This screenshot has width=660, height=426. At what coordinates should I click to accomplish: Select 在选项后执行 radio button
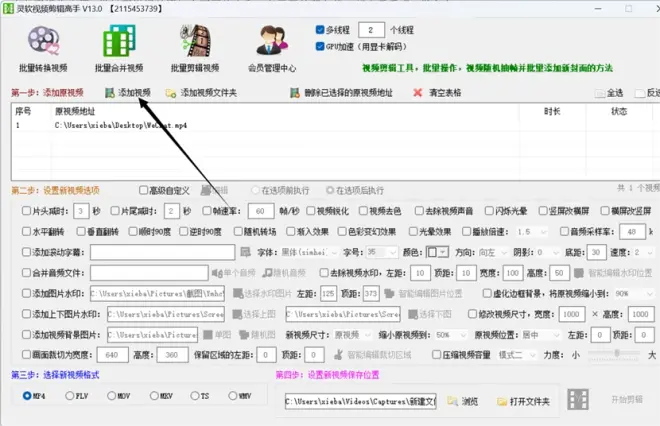click(x=330, y=190)
